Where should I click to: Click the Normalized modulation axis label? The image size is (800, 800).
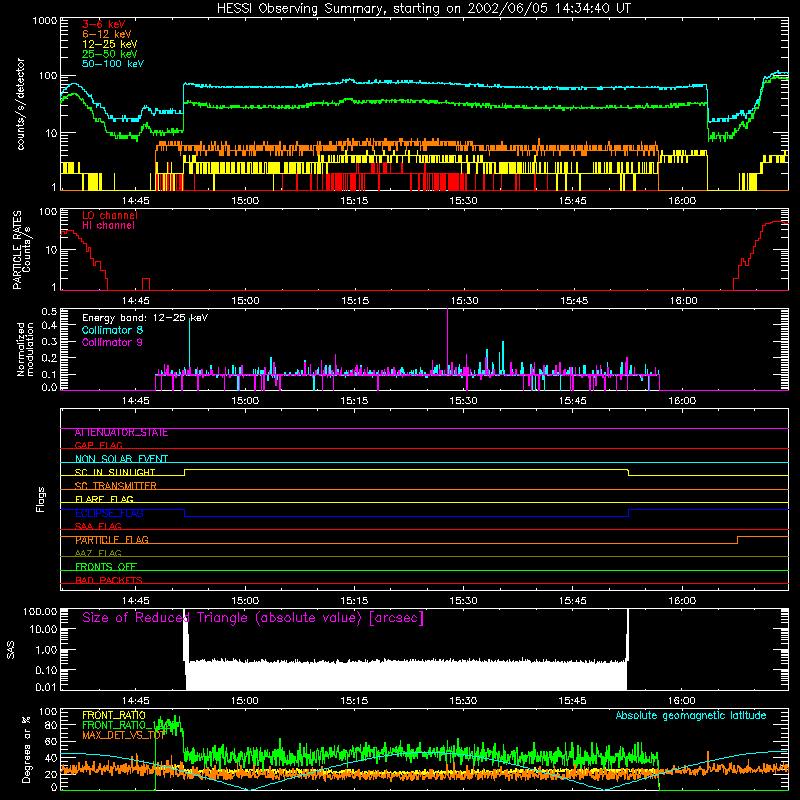point(25,349)
